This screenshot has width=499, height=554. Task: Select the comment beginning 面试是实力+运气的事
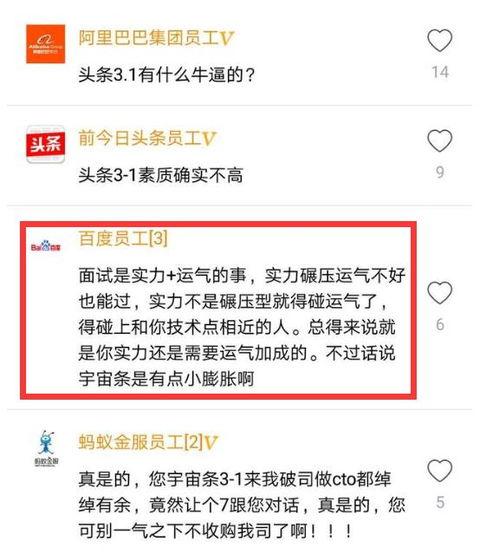click(x=242, y=327)
